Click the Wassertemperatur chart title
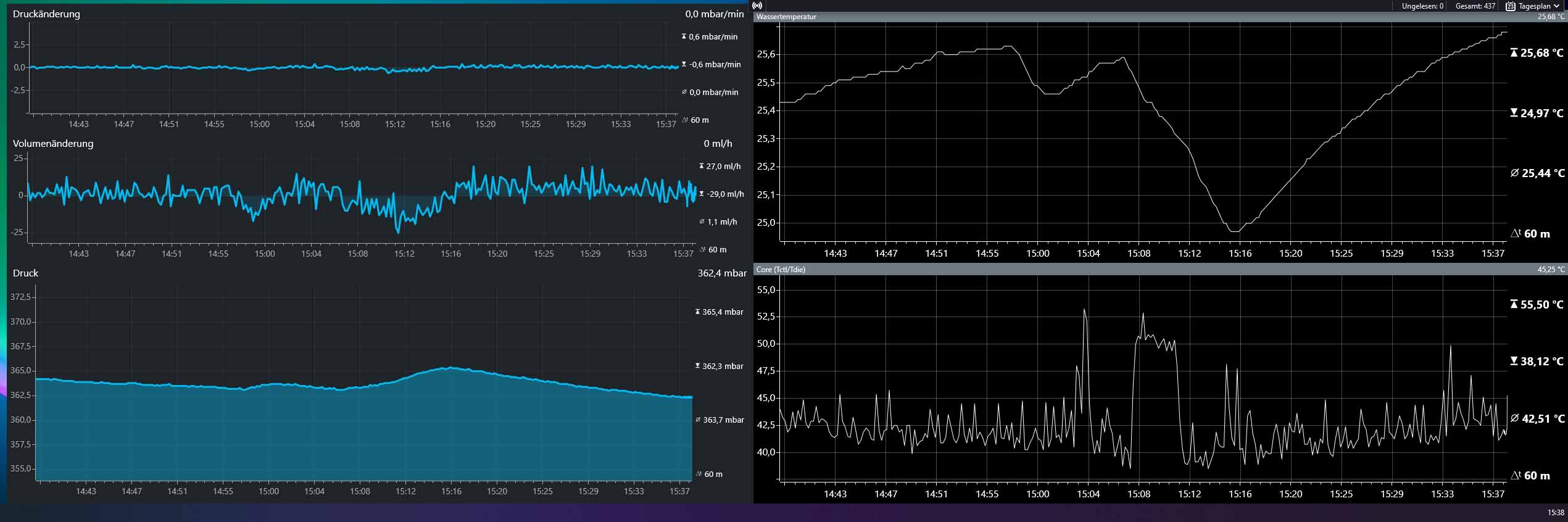Image resolution: width=1568 pixels, height=522 pixels. 786,17
